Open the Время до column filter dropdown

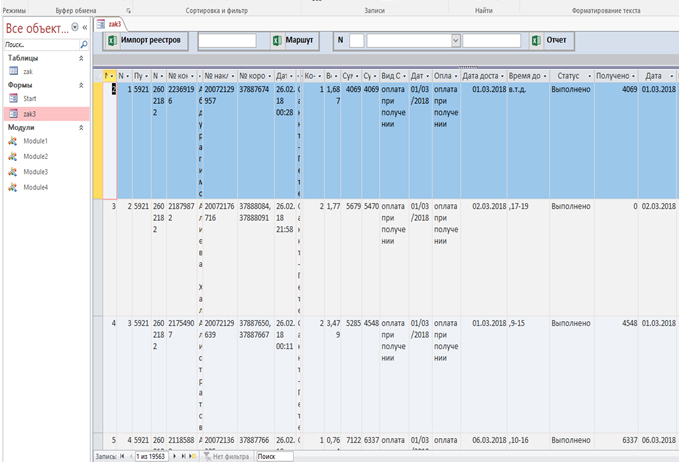[545, 76]
